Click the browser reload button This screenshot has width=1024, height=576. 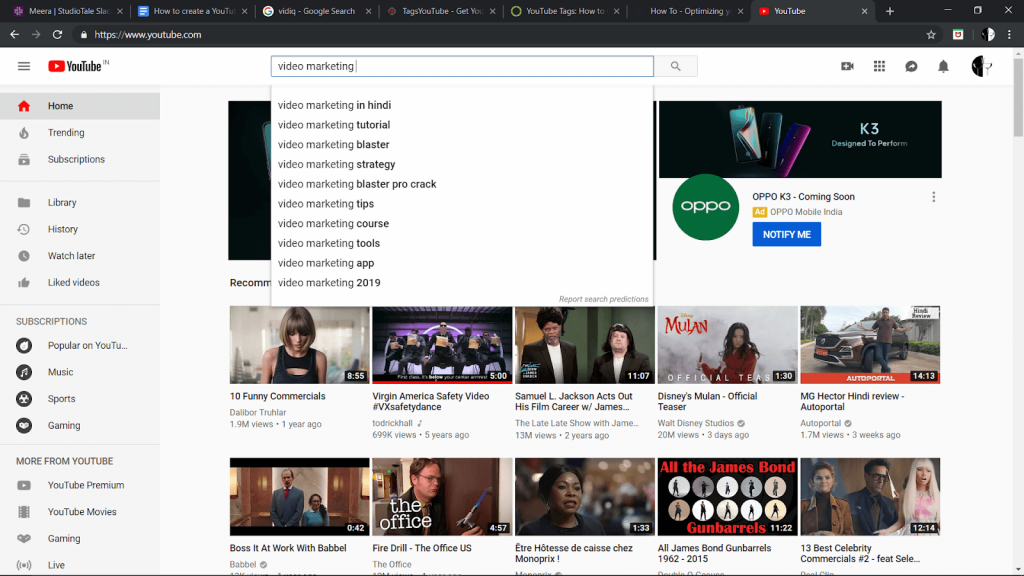(57, 35)
